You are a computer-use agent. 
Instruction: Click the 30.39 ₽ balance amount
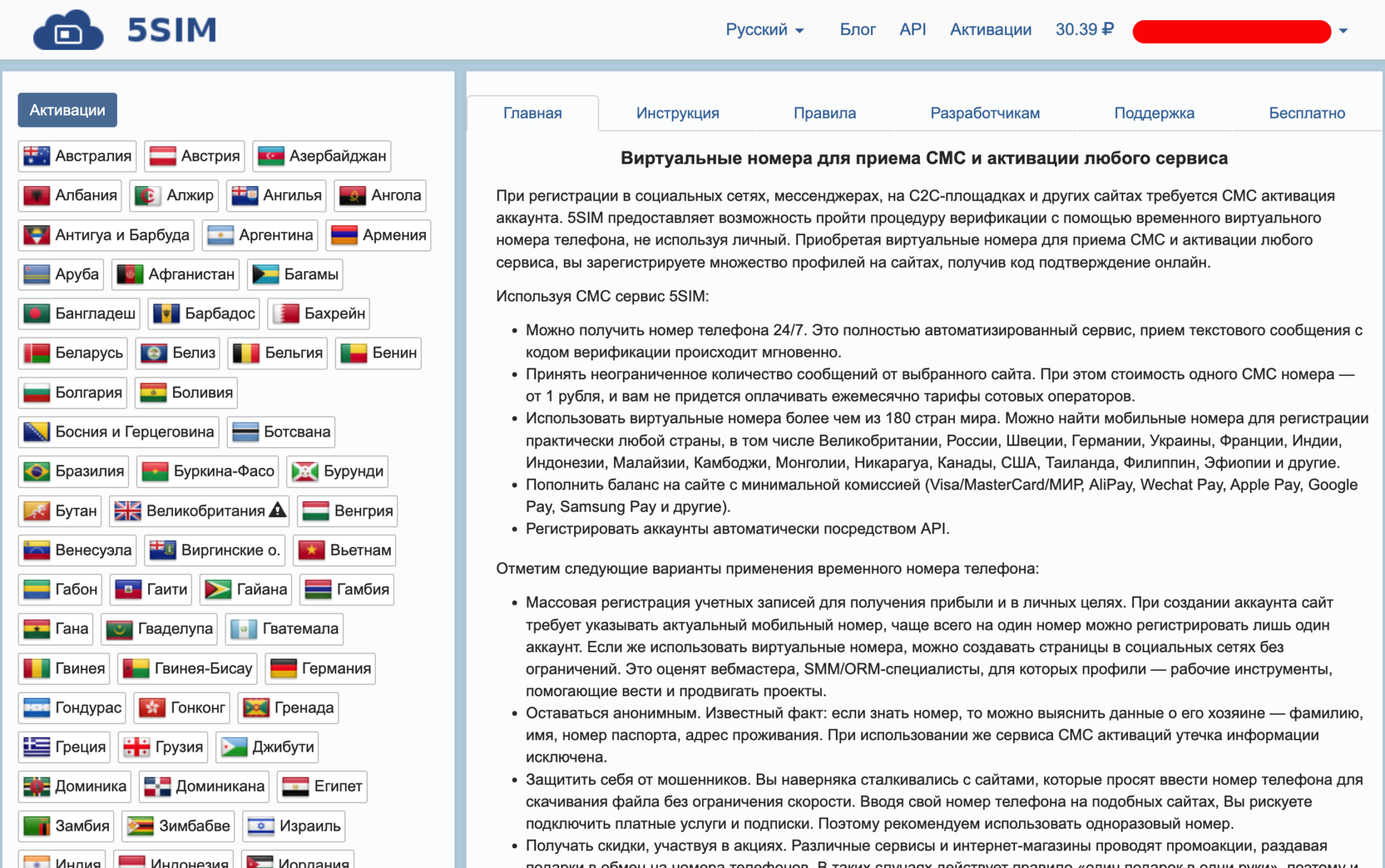[x=1084, y=30]
